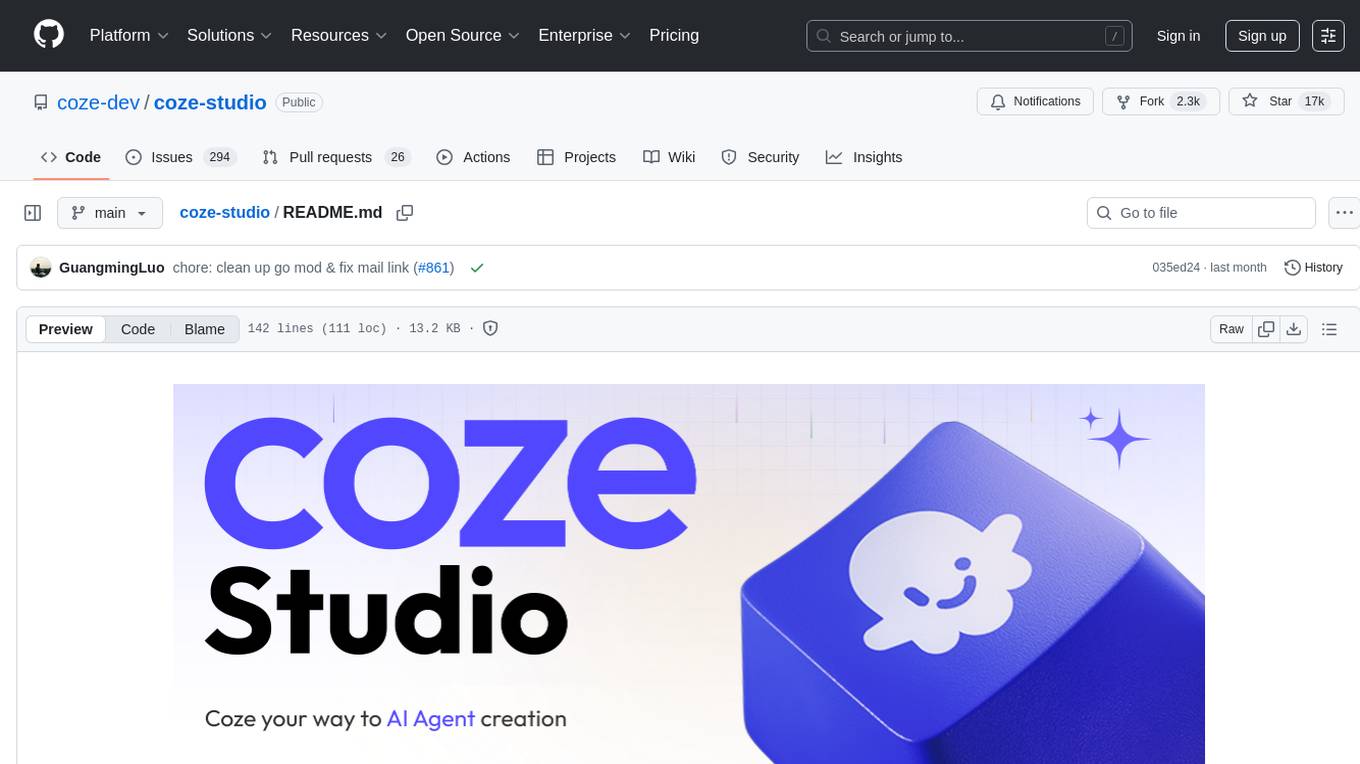The image size is (1360, 764).
Task: Open the file History
Action: pyautogui.click(x=1313, y=268)
